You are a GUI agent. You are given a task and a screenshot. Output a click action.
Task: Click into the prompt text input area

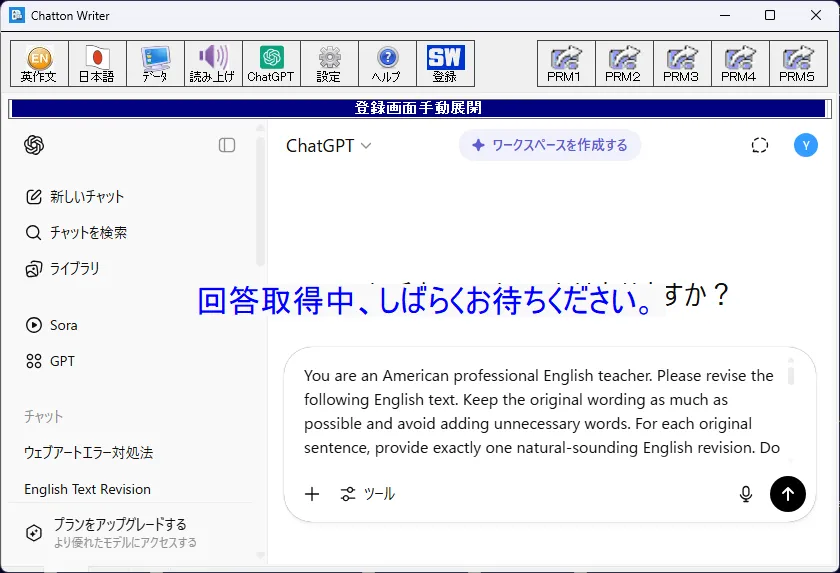(541, 411)
